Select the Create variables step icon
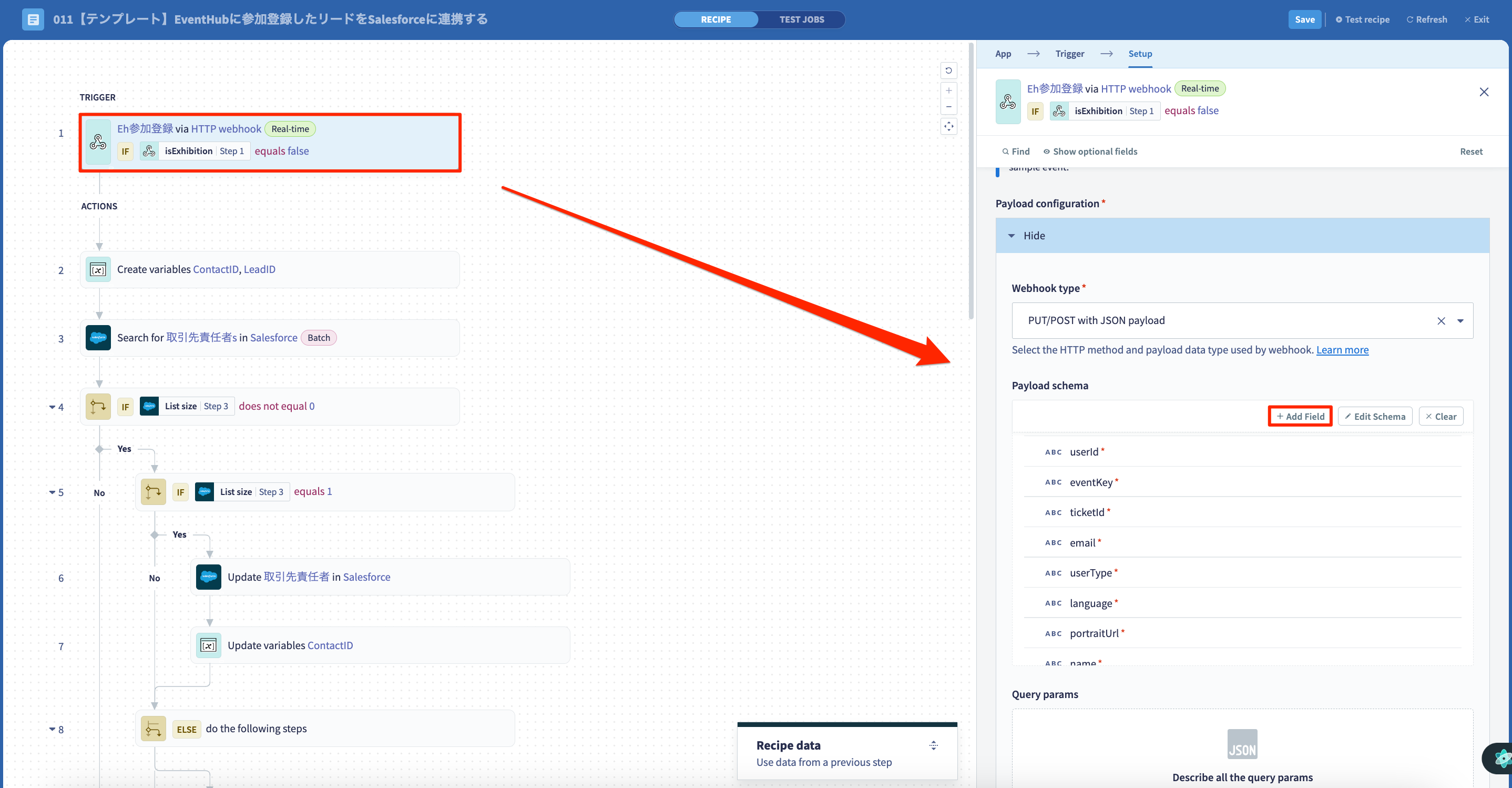This screenshot has height=788, width=1512. click(98, 269)
